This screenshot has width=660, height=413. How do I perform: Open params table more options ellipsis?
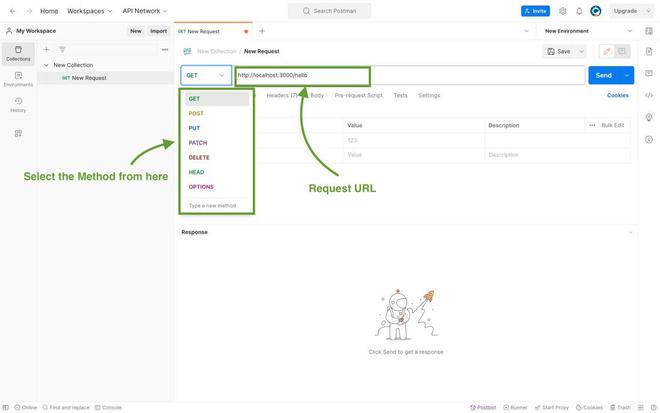(592, 125)
